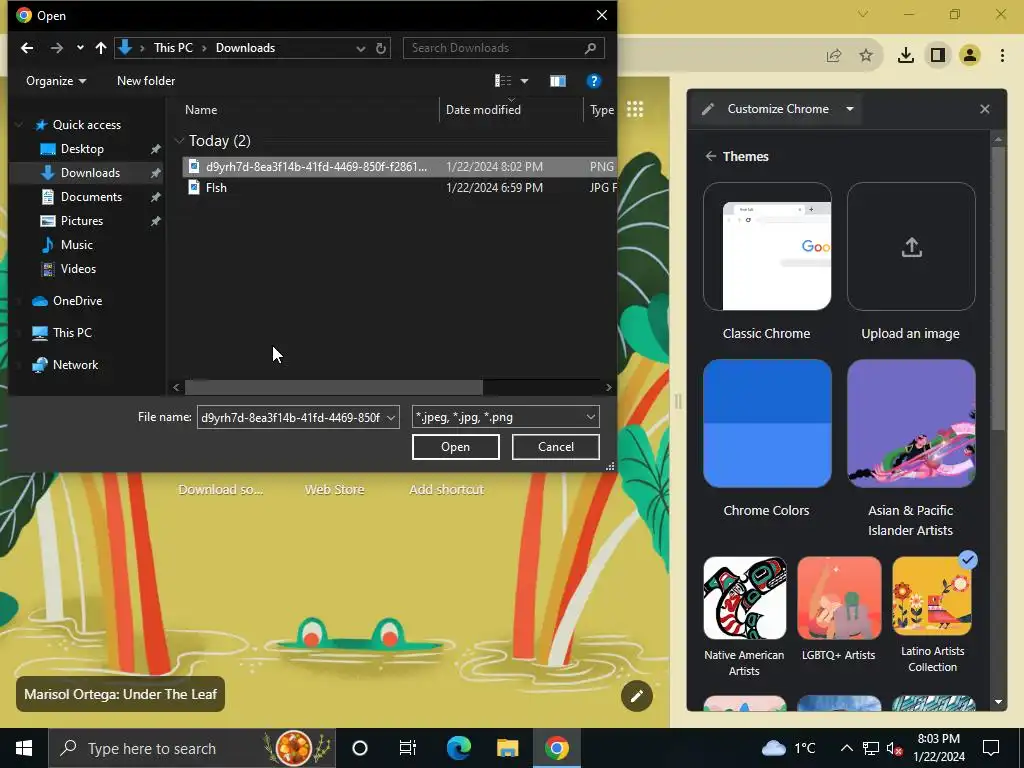Collapse the Today (2) group
1024x768 pixels.
tap(179, 141)
